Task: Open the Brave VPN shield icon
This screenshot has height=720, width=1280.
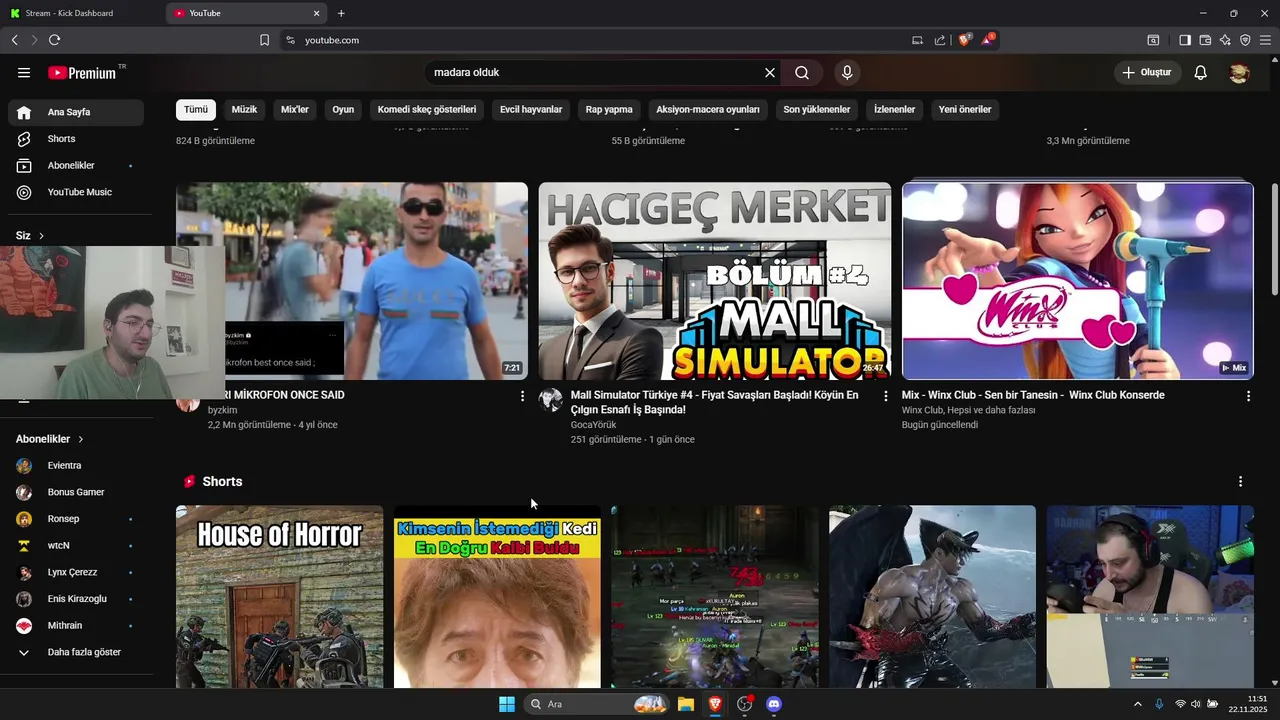Action: [1245, 40]
